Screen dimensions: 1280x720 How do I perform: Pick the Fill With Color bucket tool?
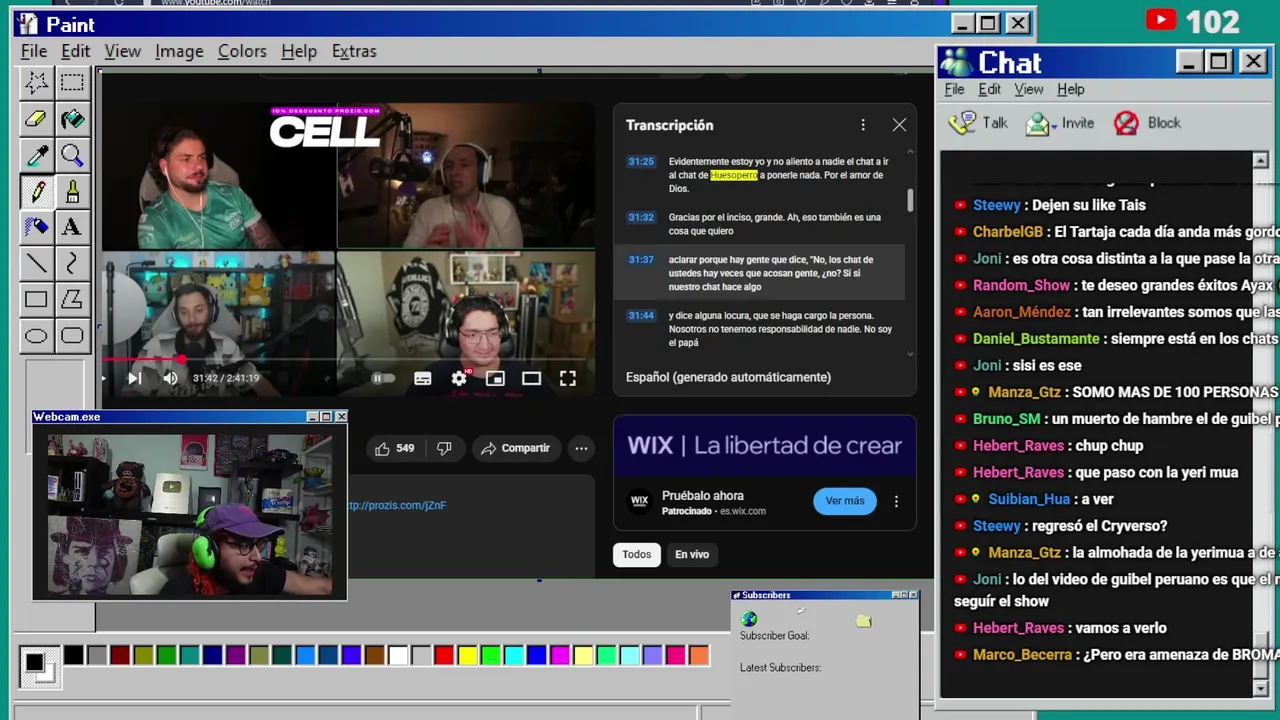(72, 119)
